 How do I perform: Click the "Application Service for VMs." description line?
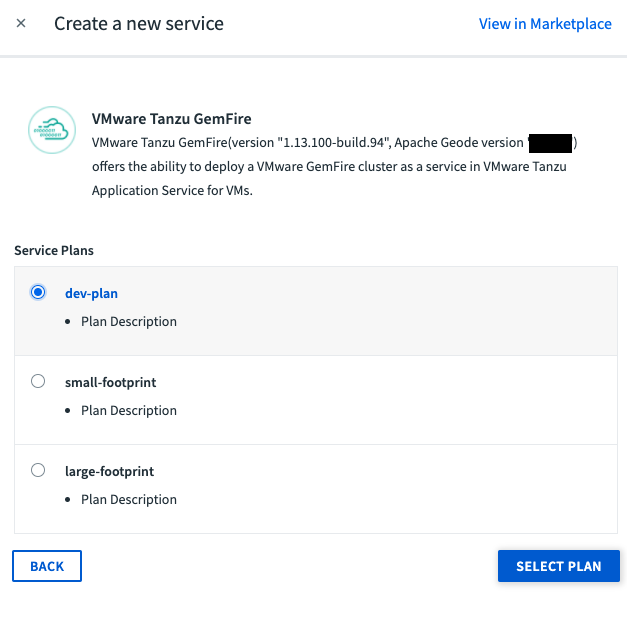click(172, 190)
